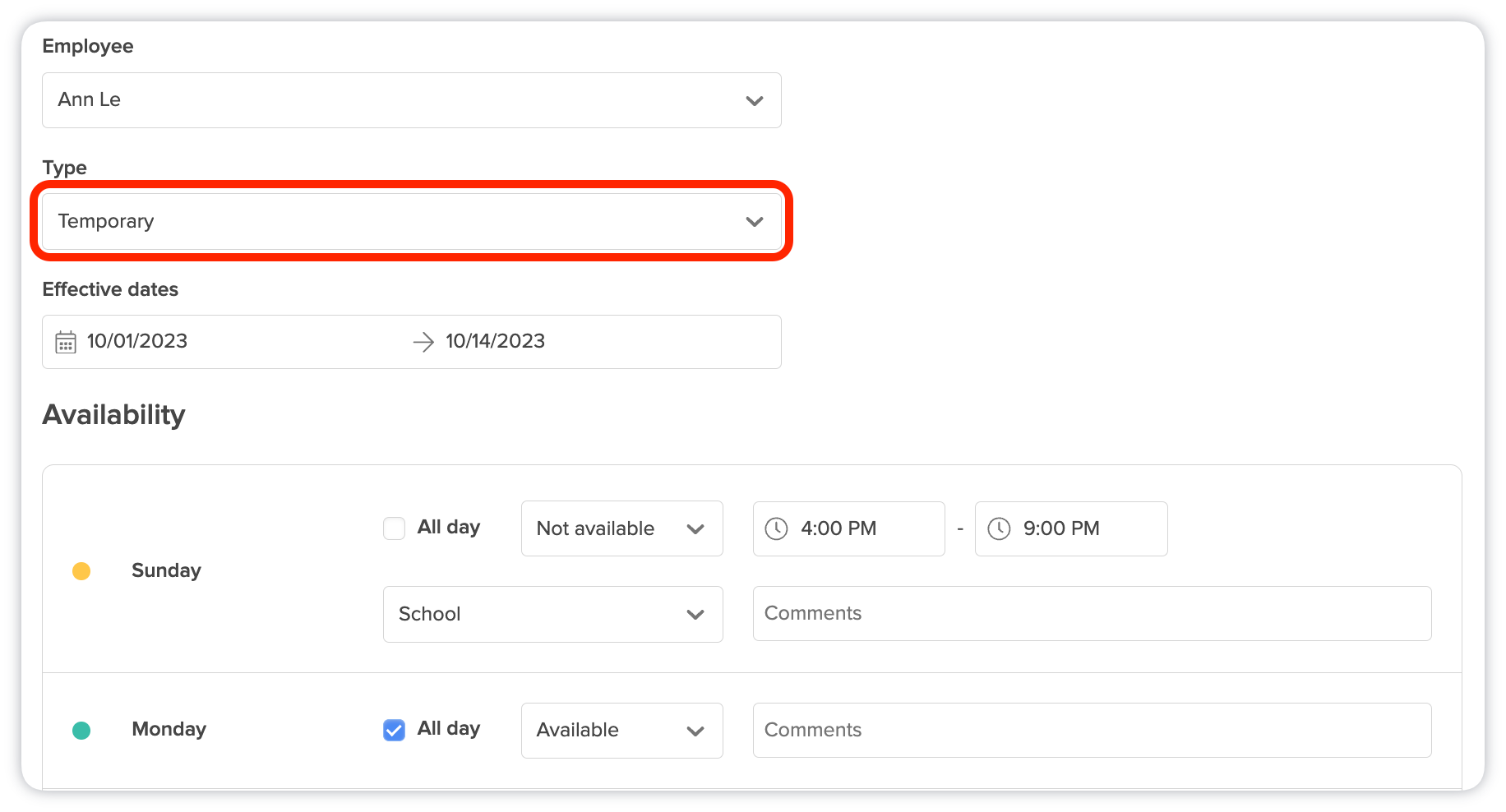Click the arrow between effective dates
1506x812 pixels.
(423, 342)
